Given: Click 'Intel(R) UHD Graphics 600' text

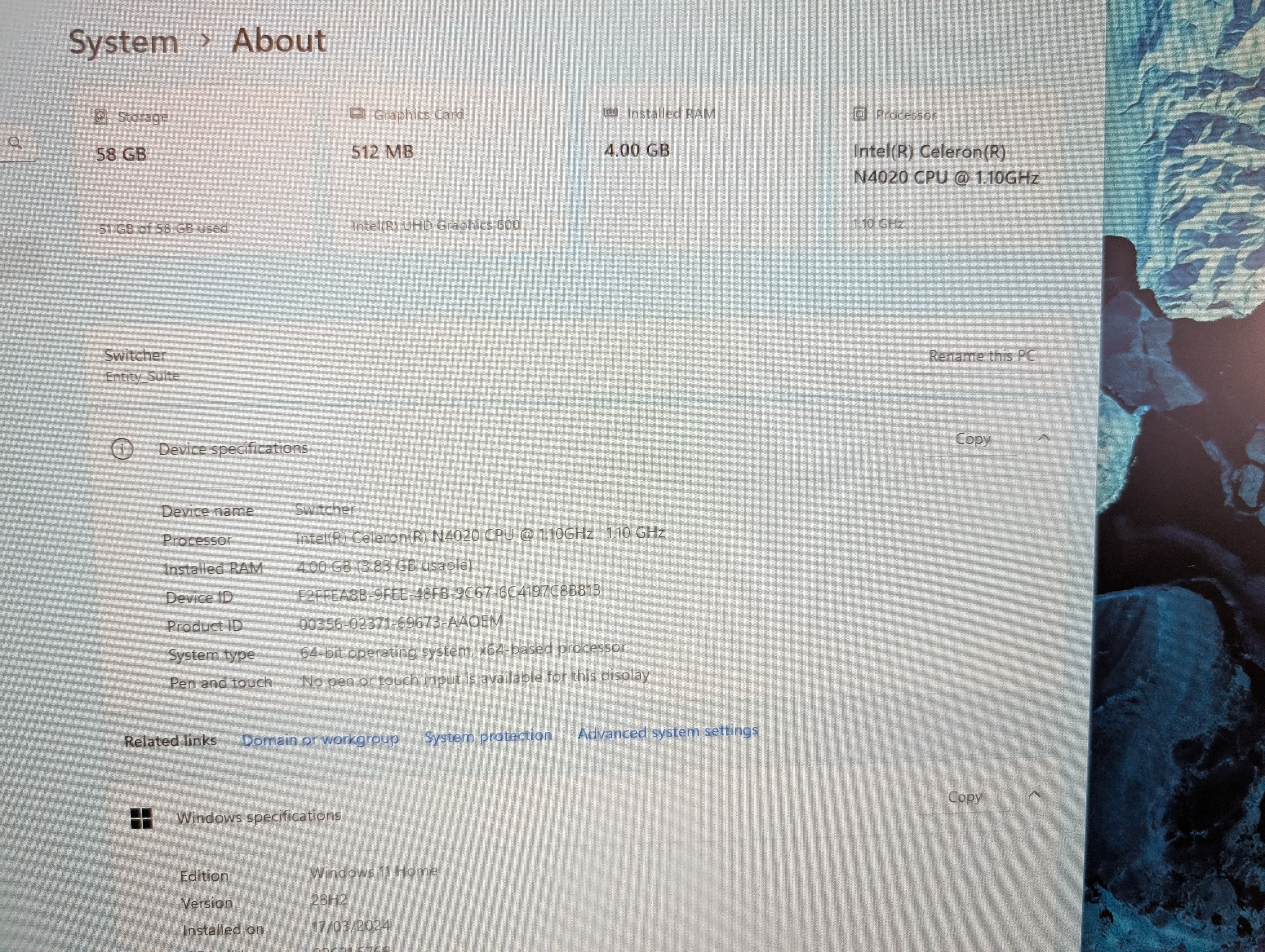Looking at the screenshot, I should click(436, 225).
